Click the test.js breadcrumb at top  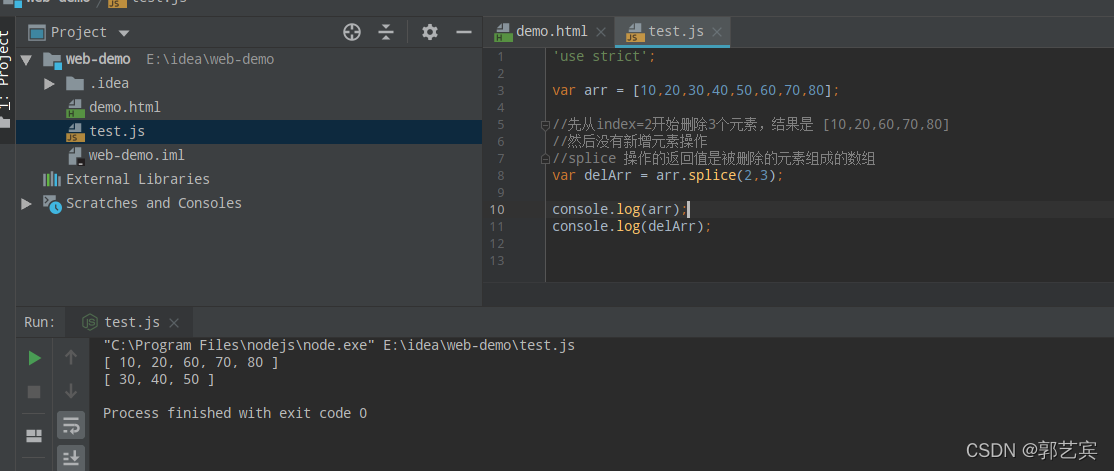(148, 2)
